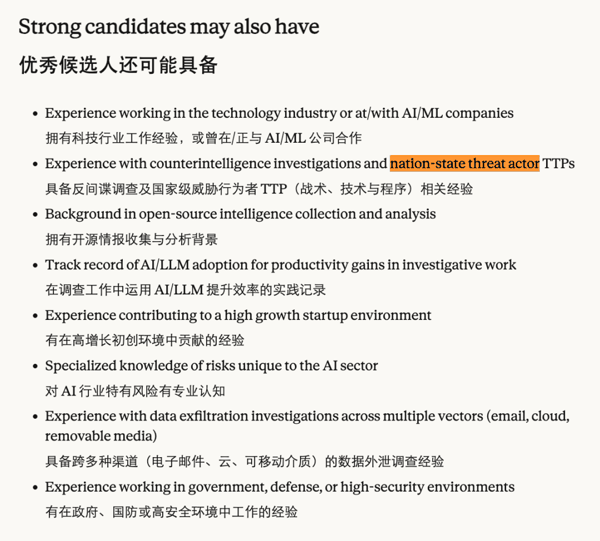Click the 'government, defense, or high-security' bullet
Viewport: 600px width, 541px height.
point(280,487)
